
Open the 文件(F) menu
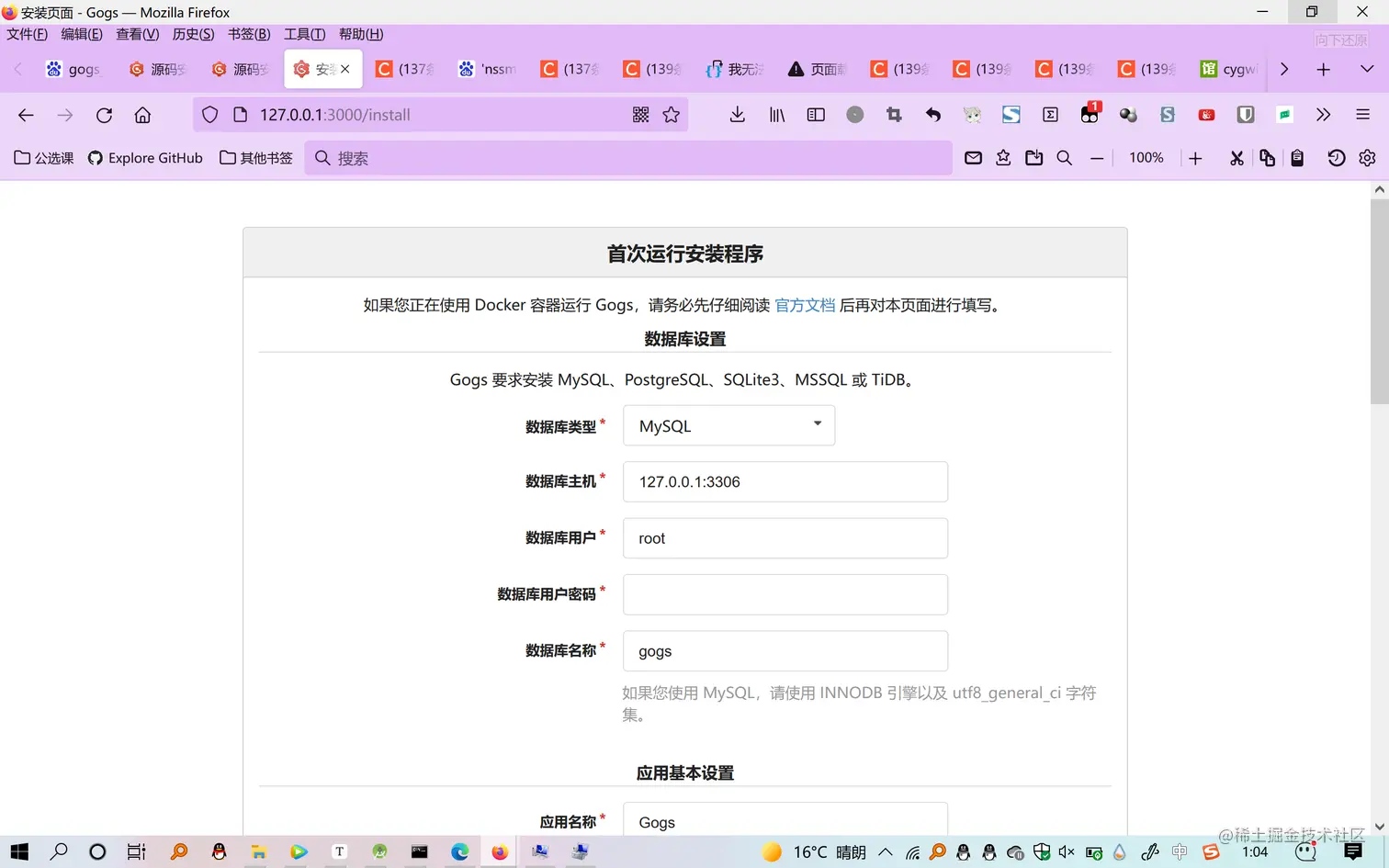28,34
